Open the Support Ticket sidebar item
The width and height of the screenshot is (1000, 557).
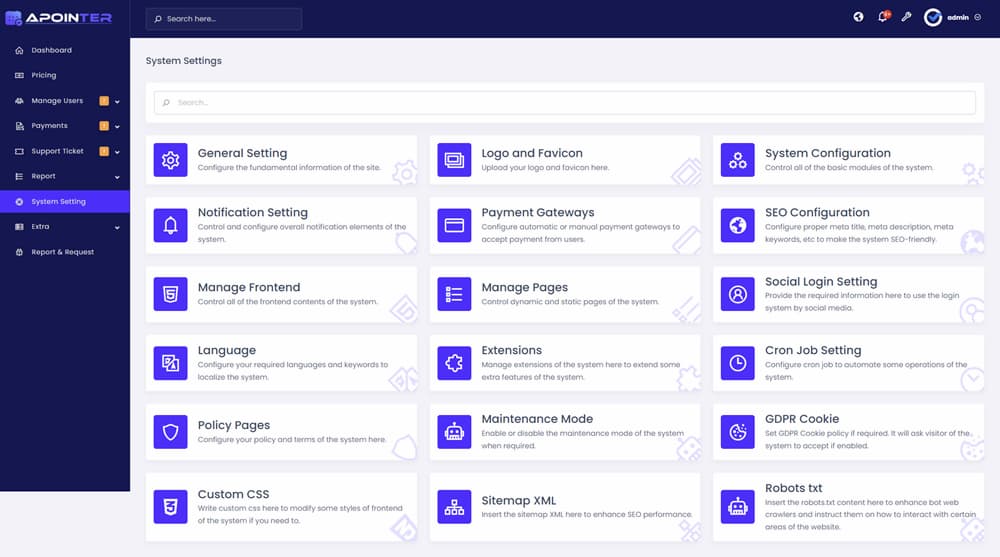[64, 151]
